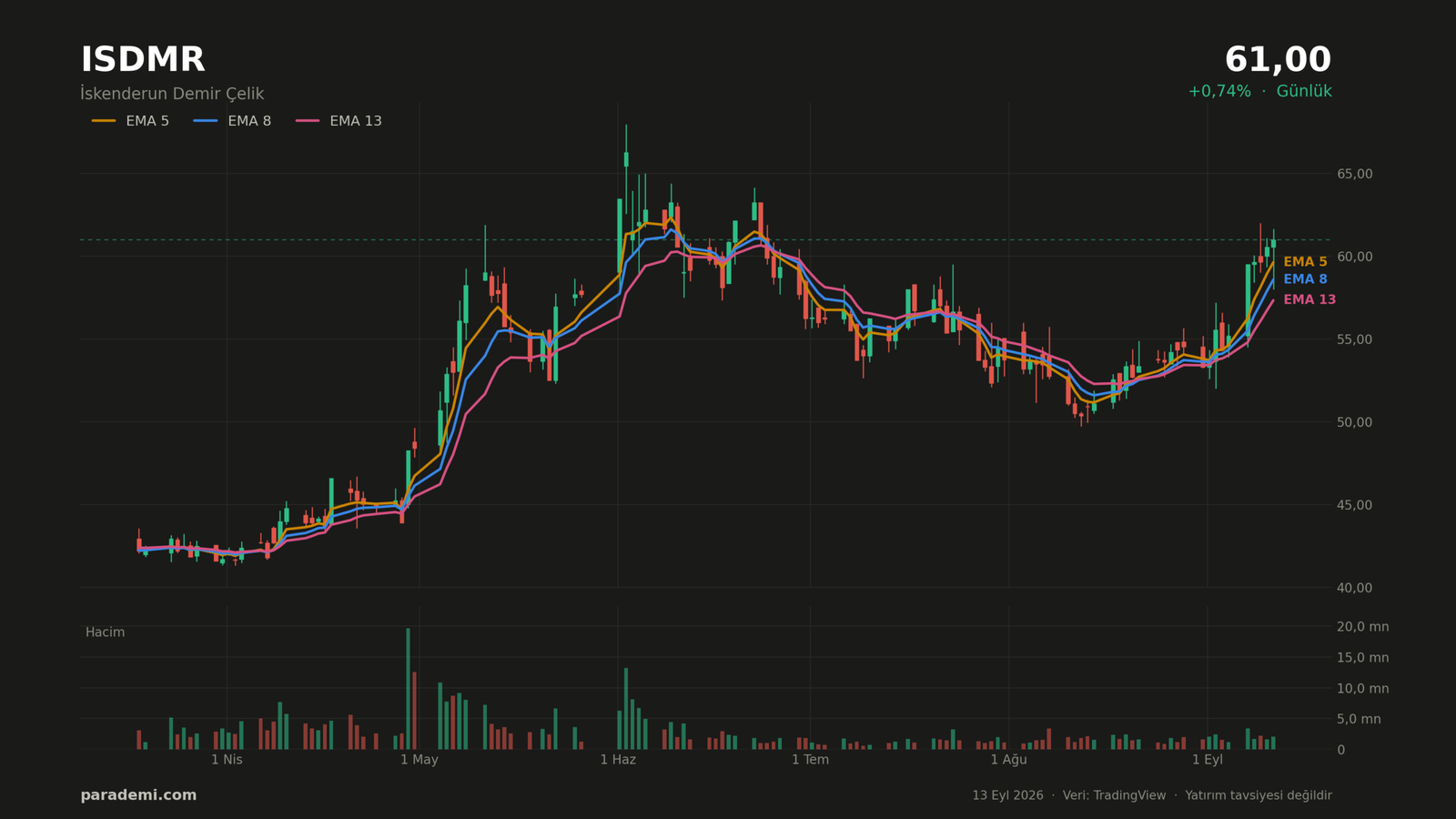Click the 5,0 mn volume axis label
This screenshot has width=1456, height=819.
pos(1359,719)
